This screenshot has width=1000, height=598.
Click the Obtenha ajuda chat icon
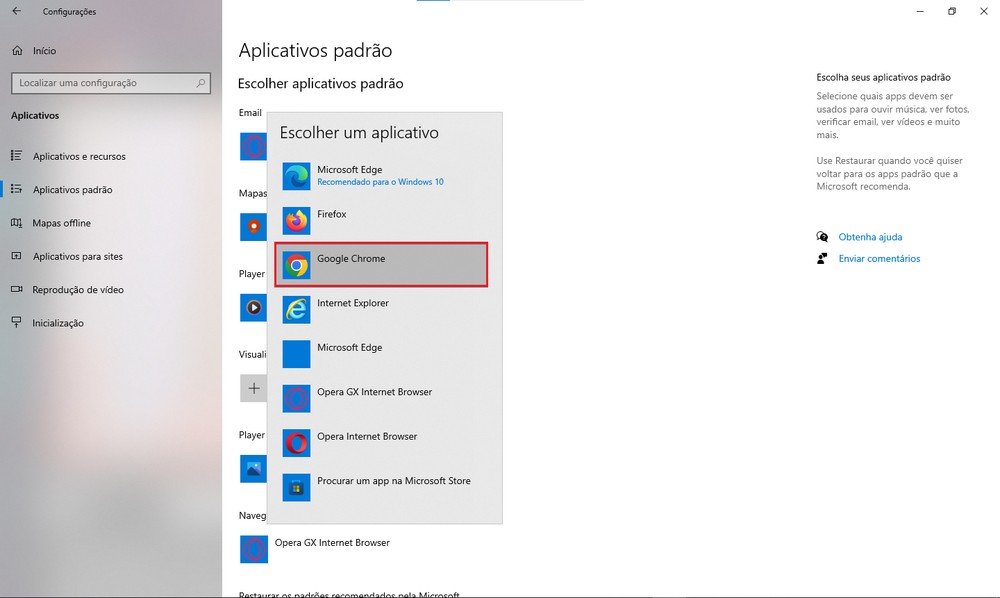coord(822,237)
